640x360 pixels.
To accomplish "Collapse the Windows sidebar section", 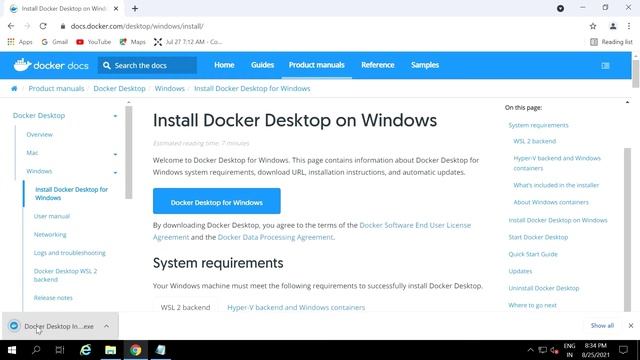I will (115, 172).
